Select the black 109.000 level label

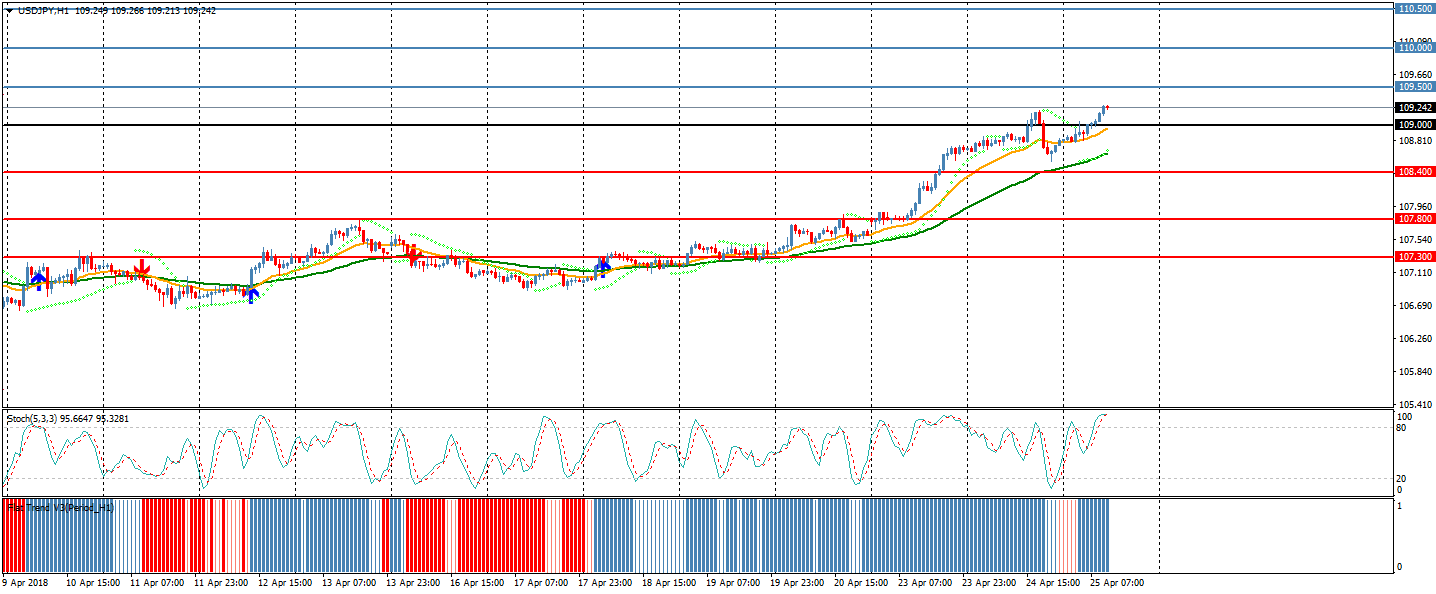click(1414, 125)
